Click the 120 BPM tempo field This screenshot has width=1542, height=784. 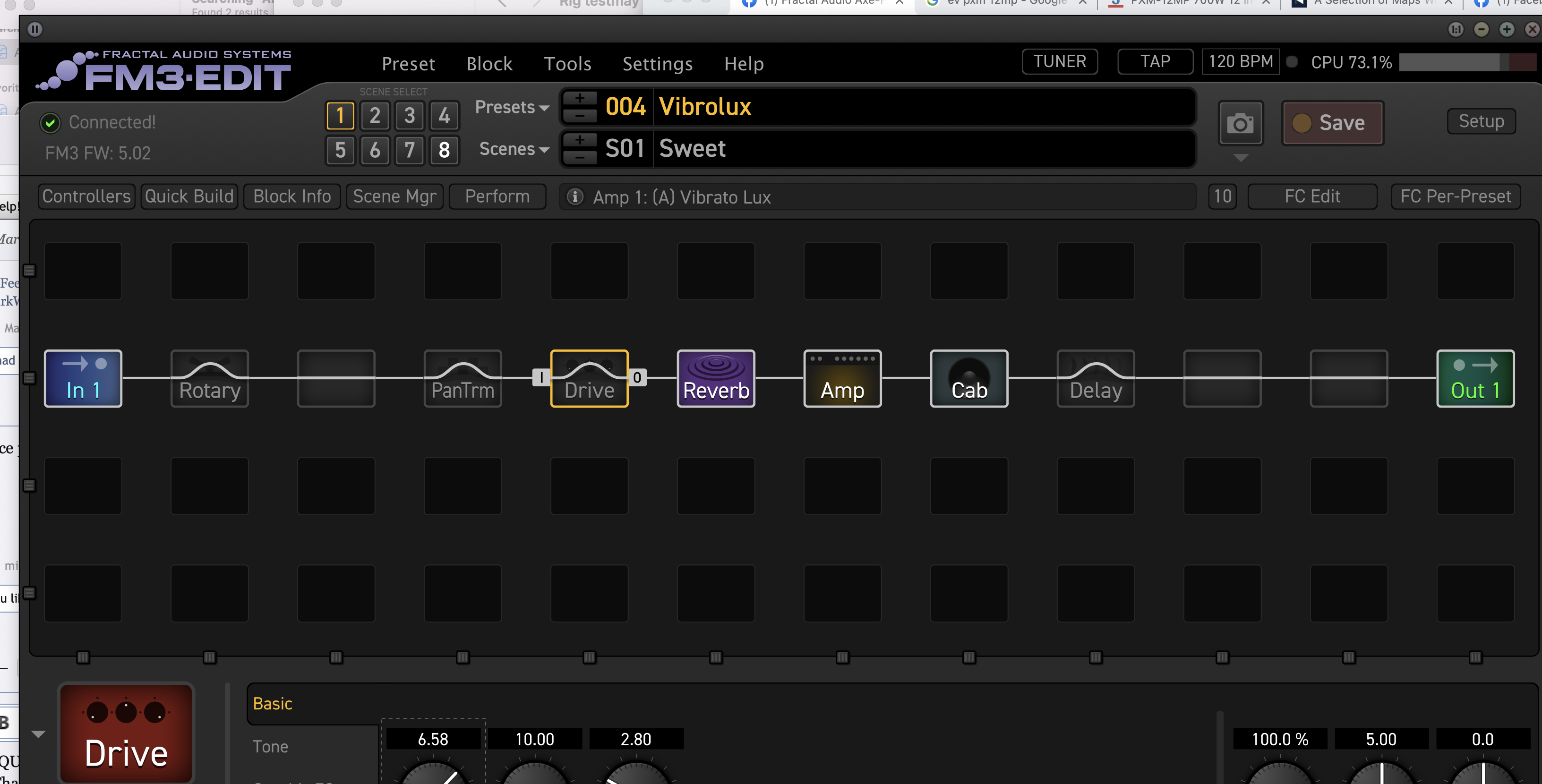pyautogui.click(x=1240, y=62)
